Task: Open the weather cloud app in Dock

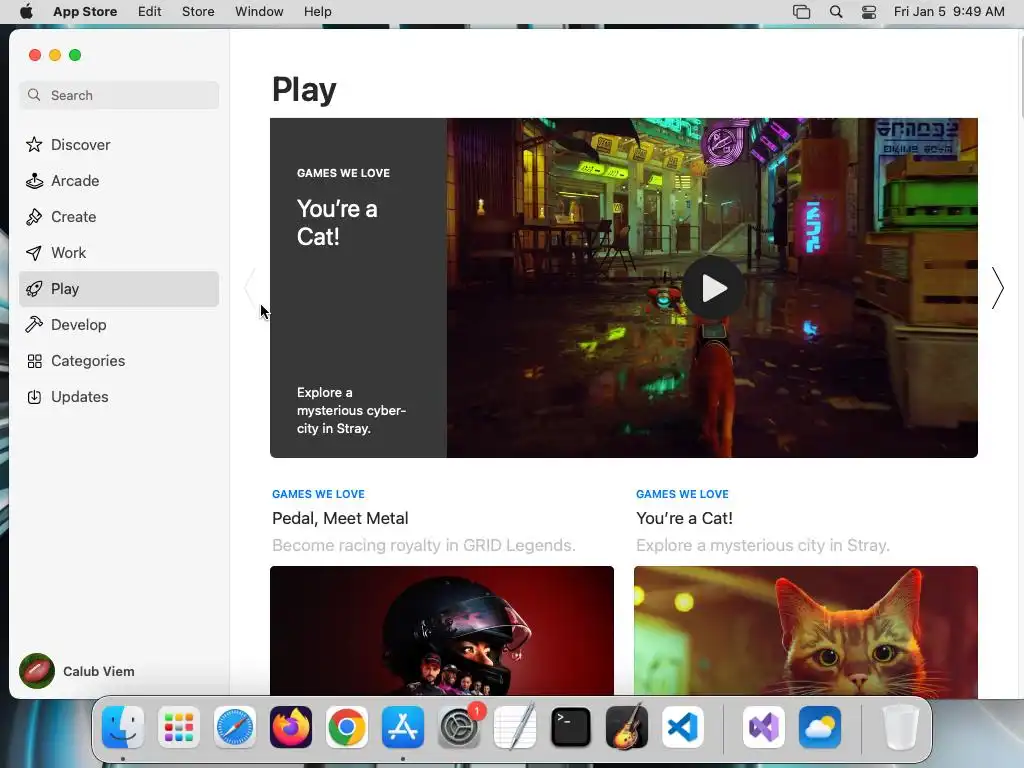Action: click(820, 727)
